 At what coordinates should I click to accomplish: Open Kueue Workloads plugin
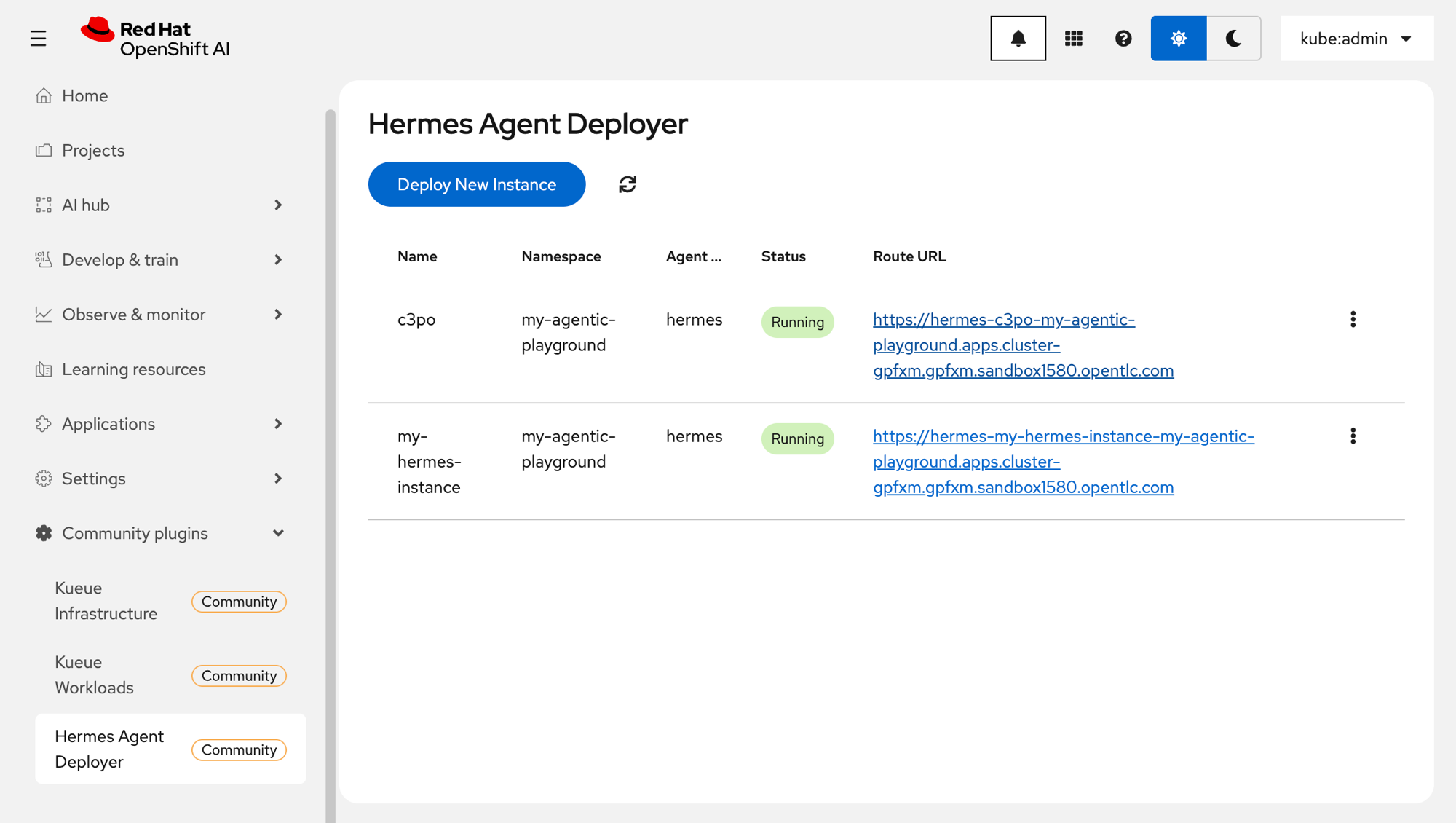(170, 675)
